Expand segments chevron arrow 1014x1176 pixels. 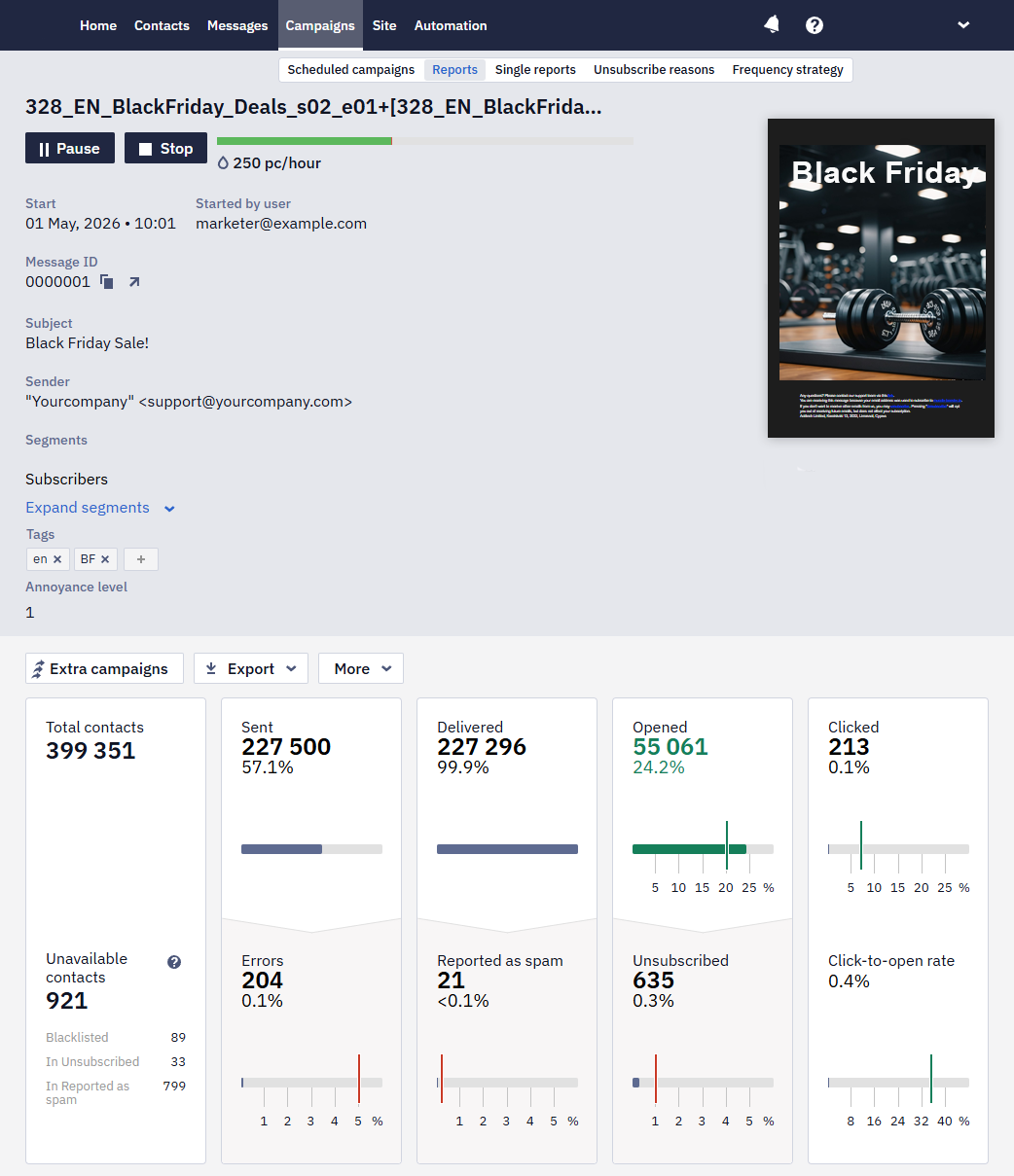pyautogui.click(x=169, y=509)
